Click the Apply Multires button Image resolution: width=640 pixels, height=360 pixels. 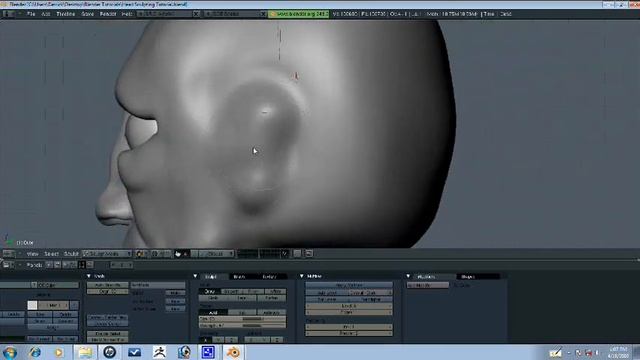coord(349,285)
